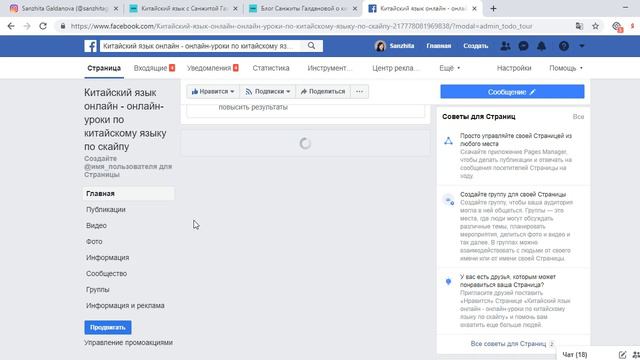Click the translate page icon
The width and height of the screenshot is (640, 360).
(579, 26)
